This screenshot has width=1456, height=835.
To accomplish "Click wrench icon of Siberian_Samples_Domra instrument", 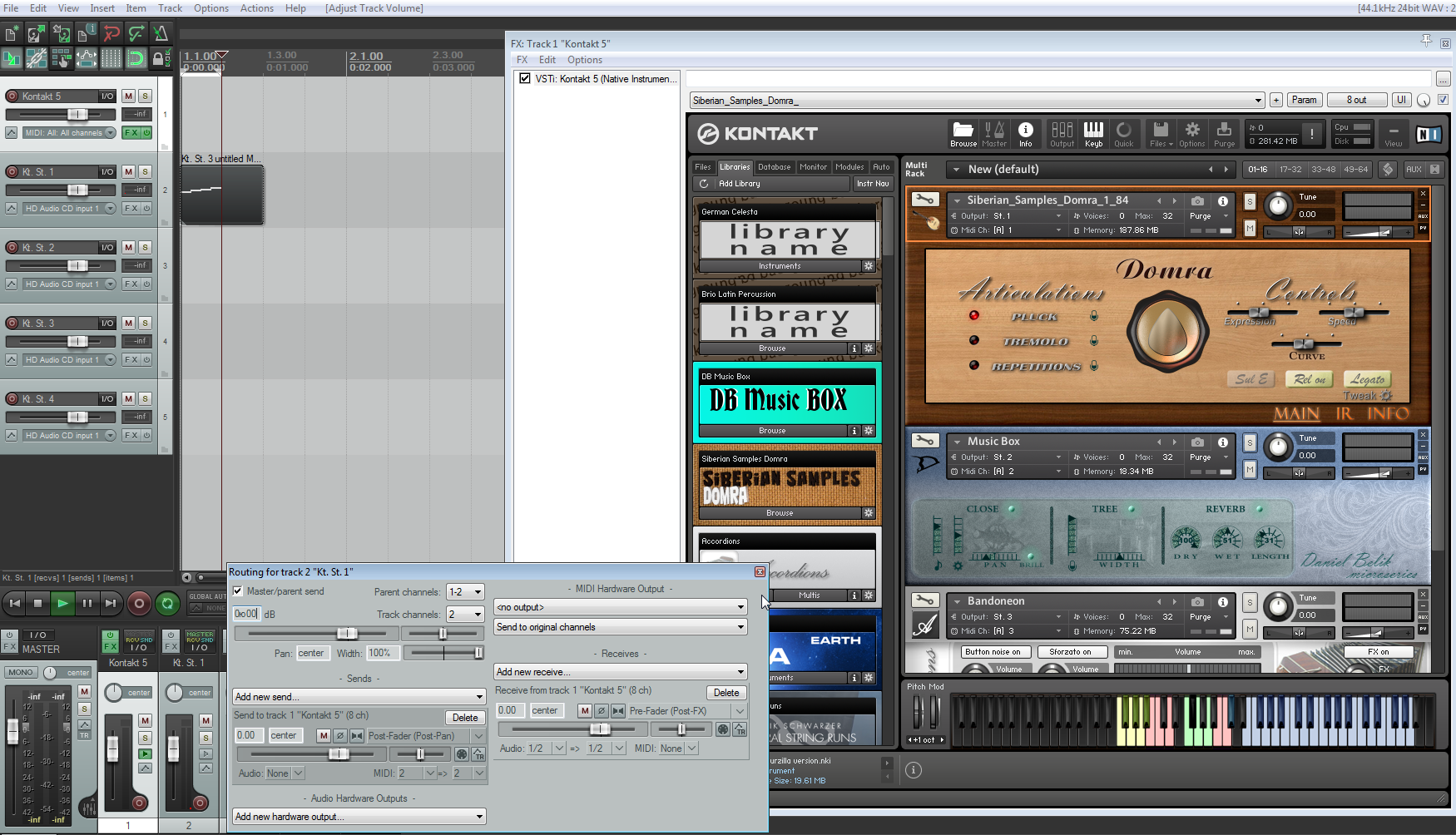I will pos(924,200).
